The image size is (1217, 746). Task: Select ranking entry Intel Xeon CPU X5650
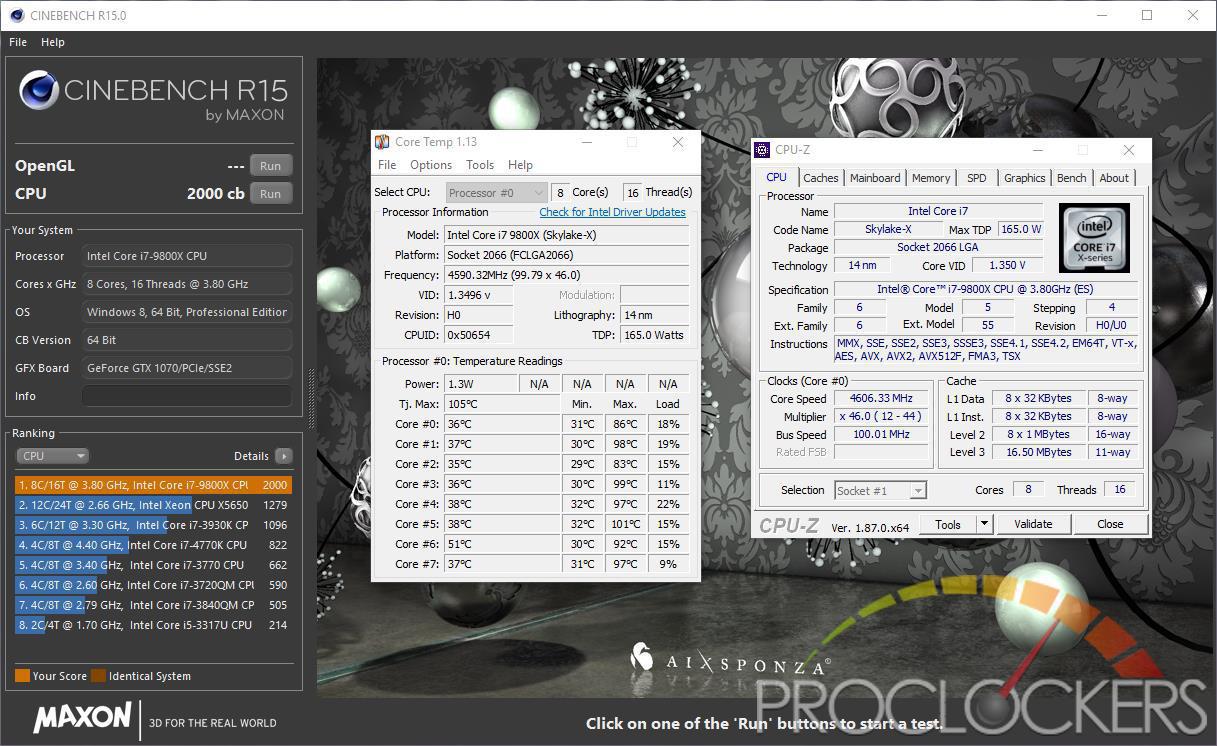(x=152, y=505)
